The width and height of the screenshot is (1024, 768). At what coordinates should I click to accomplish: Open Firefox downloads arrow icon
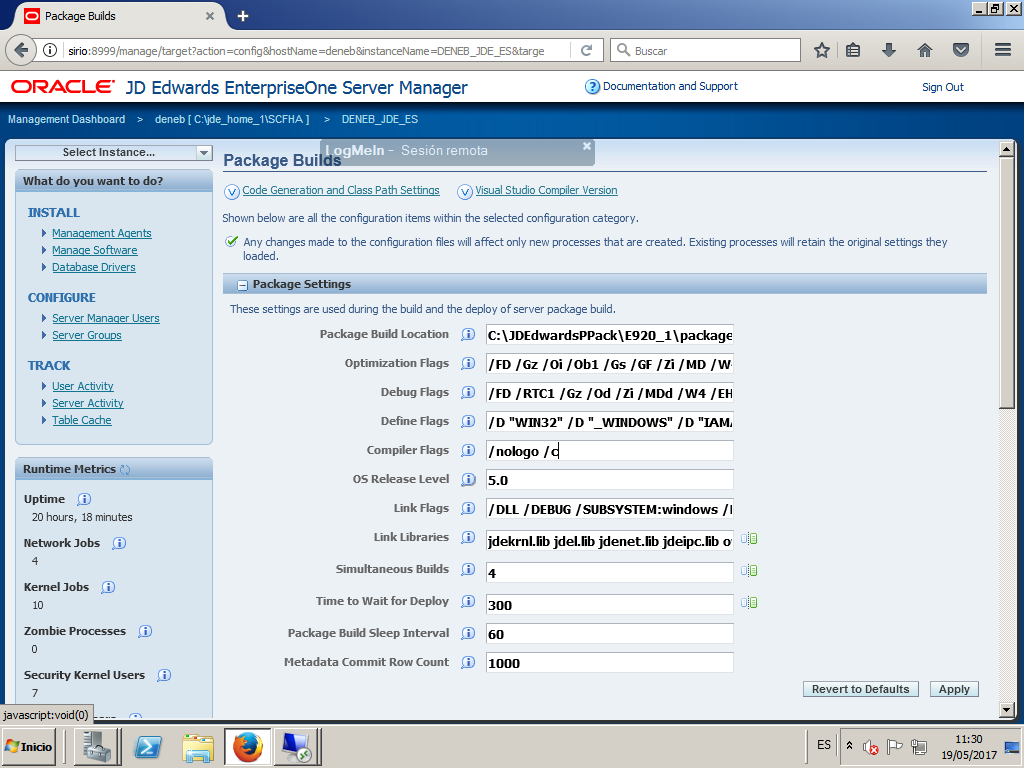click(x=889, y=50)
